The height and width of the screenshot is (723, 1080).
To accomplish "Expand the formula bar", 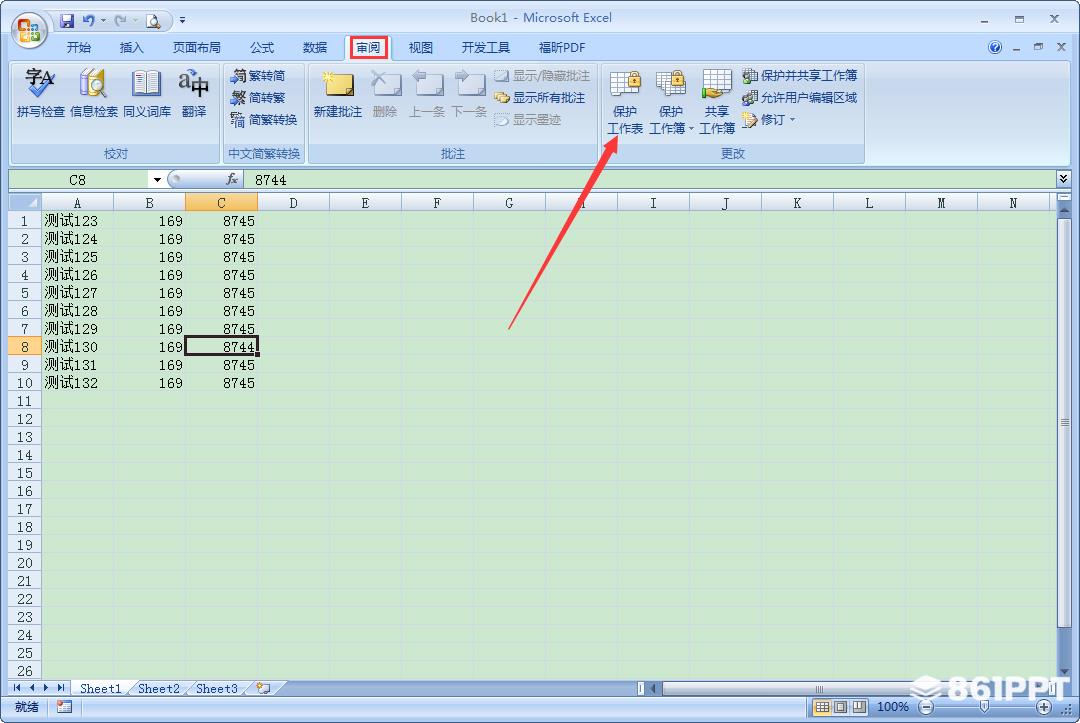I will (x=1063, y=179).
